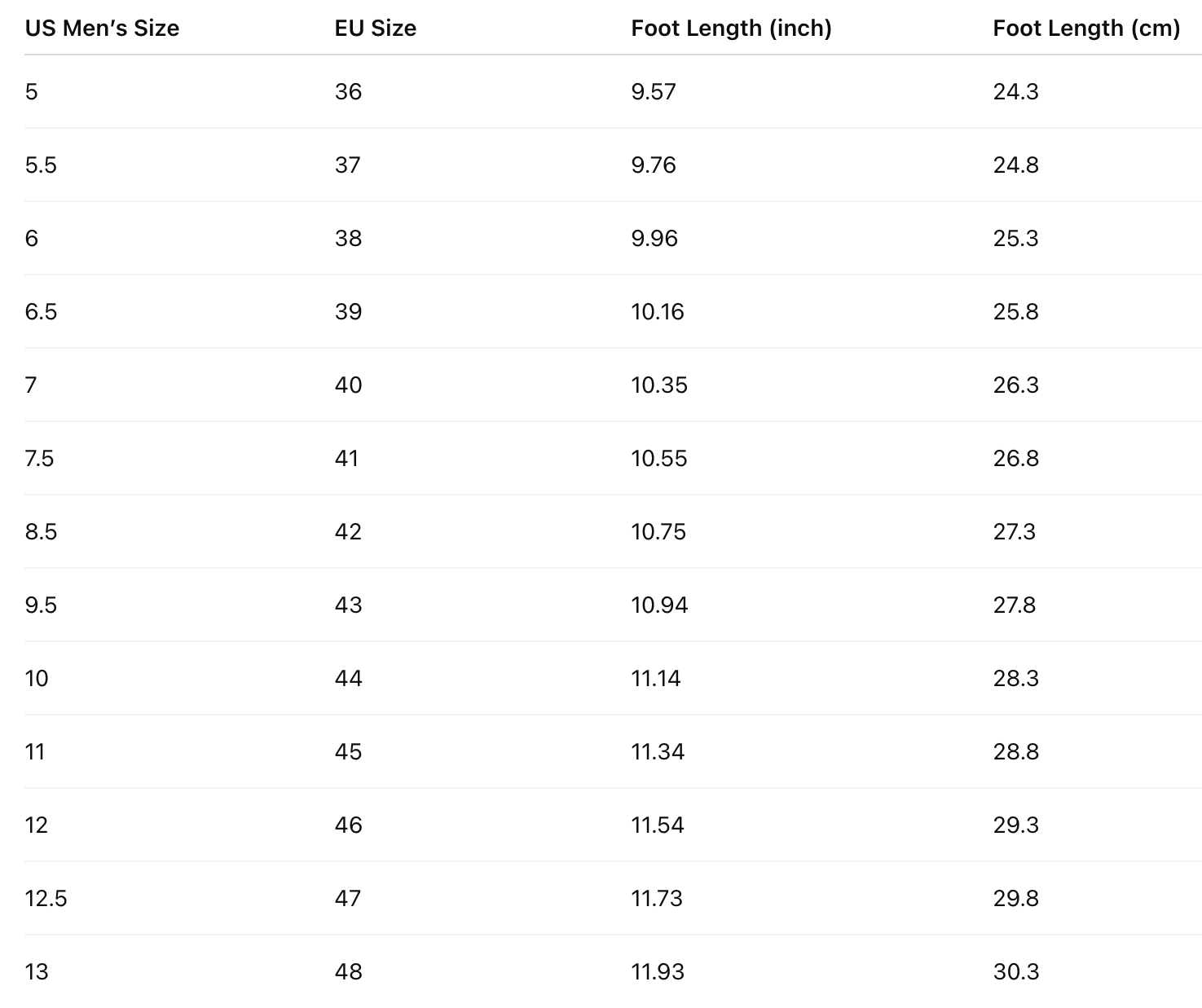Select the EU size 36 cell

(x=348, y=91)
